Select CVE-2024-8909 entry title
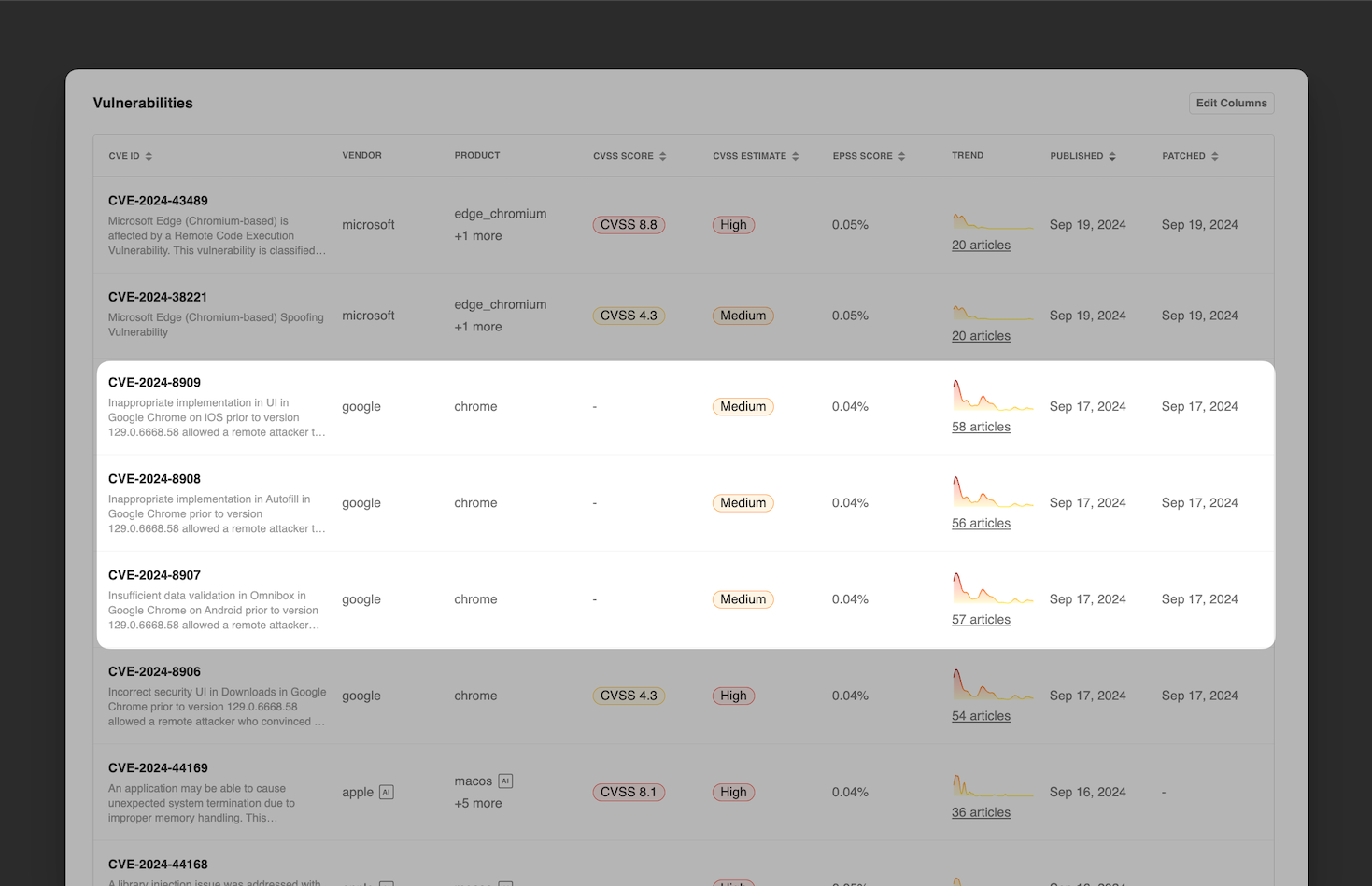1372x886 pixels. [154, 383]
